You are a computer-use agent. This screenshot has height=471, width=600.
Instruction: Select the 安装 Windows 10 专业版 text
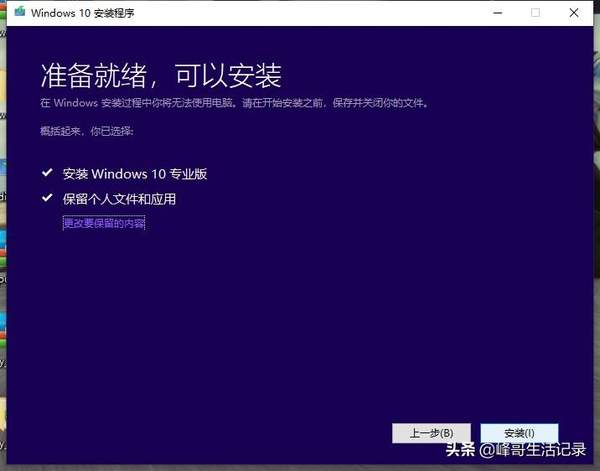coord(135,174)
